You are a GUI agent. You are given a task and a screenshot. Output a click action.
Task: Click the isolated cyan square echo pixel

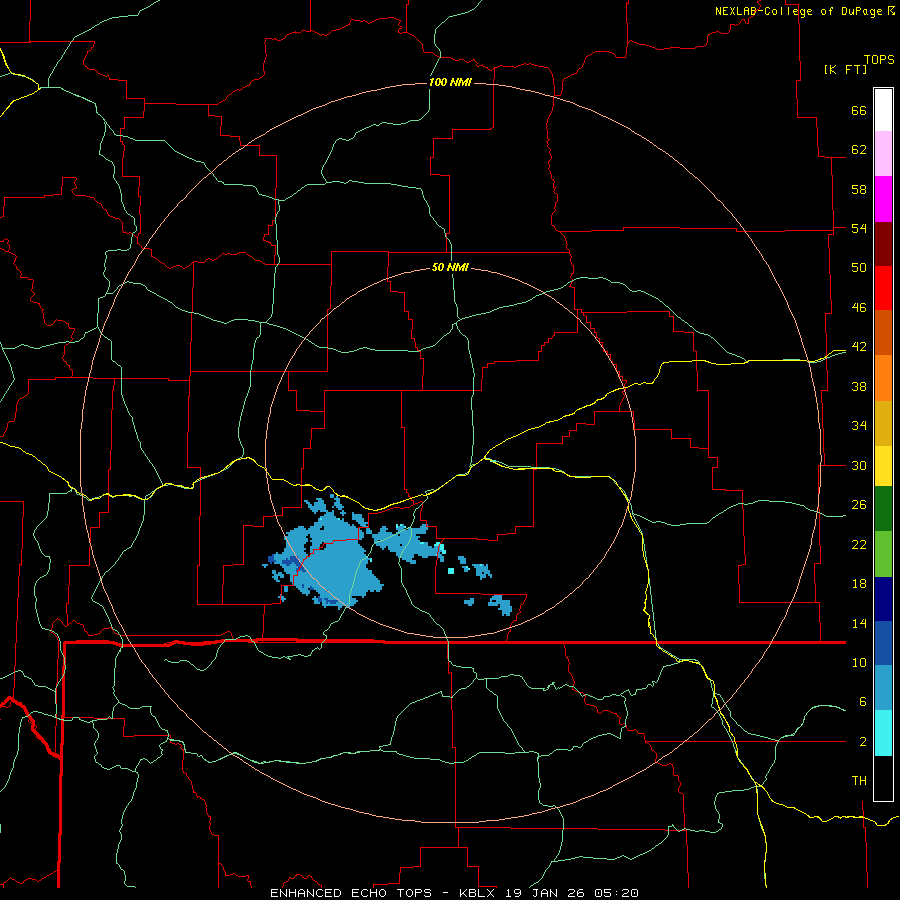(x=451, y=571)
